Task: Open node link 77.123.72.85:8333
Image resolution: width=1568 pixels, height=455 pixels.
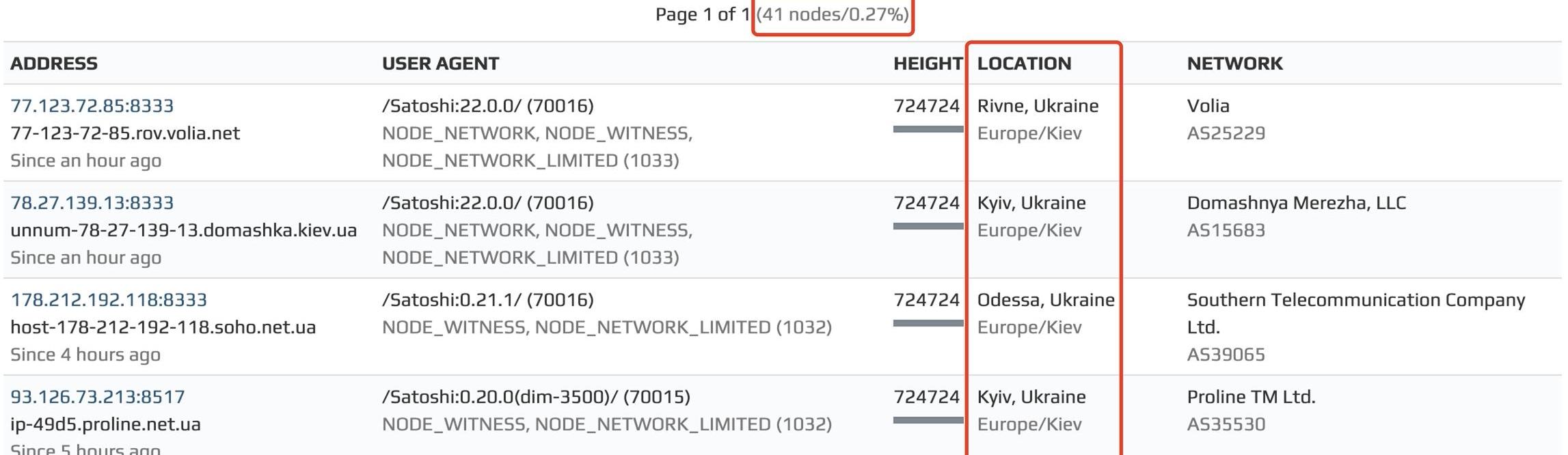Action: coord(92,106)
